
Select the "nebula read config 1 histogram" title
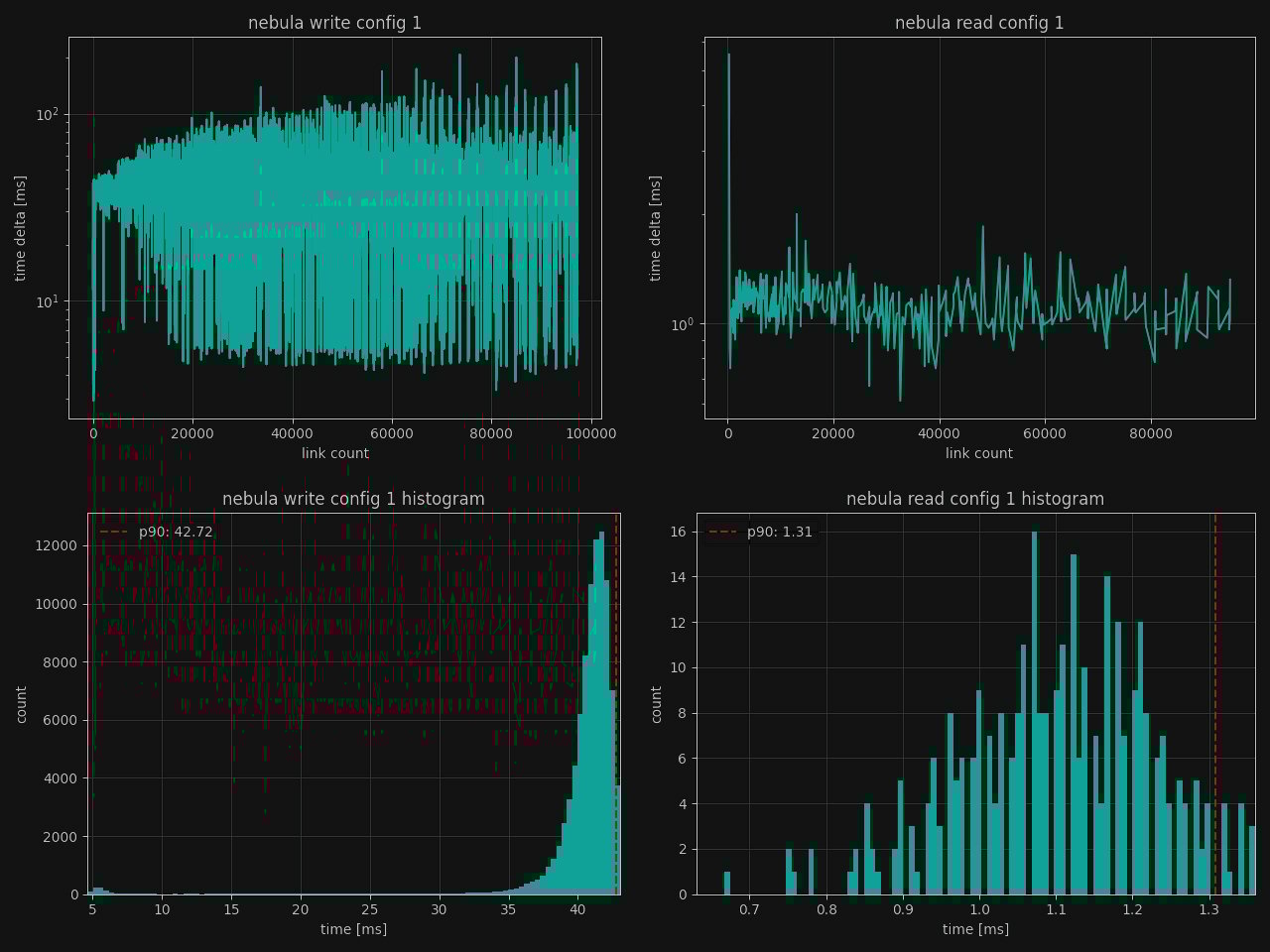[975, 499]
